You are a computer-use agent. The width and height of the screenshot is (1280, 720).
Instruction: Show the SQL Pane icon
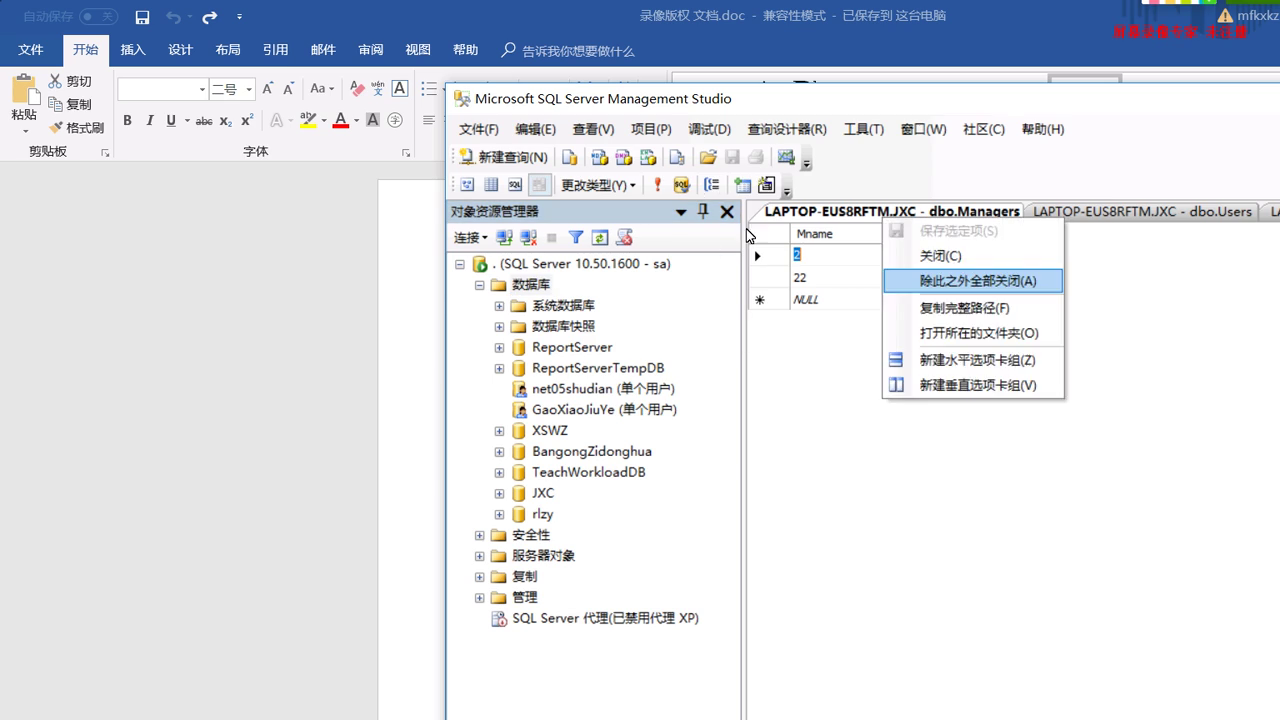coord(515,185)
